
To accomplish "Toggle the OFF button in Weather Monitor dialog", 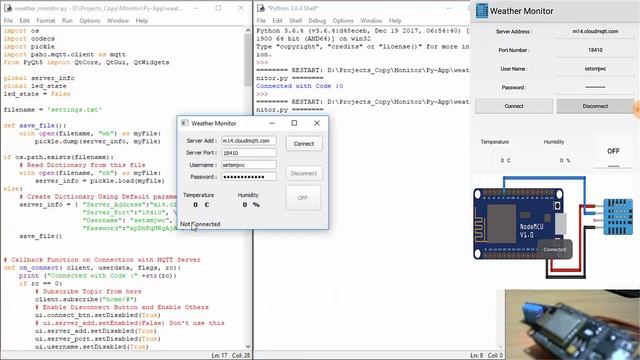I will point(303,198).
